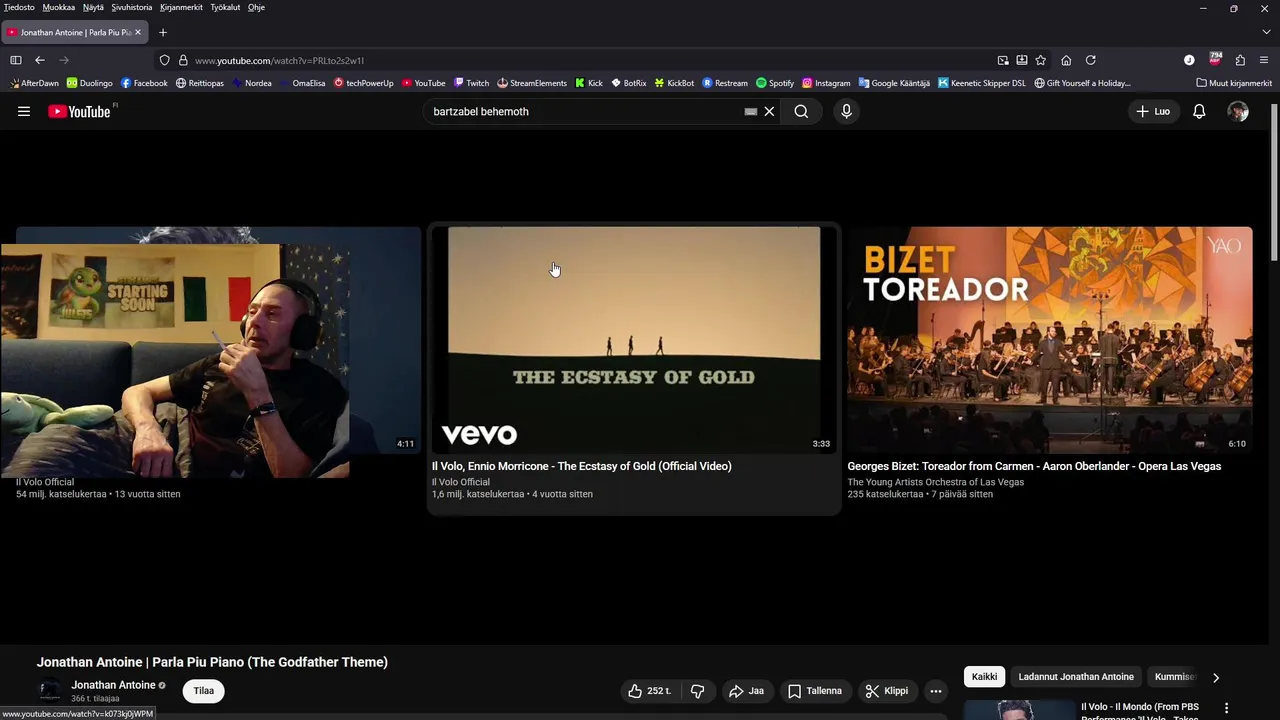Open the Facebook bookmark
Viewport: 1280px width, 720px height.
click(x=144, y=83)
